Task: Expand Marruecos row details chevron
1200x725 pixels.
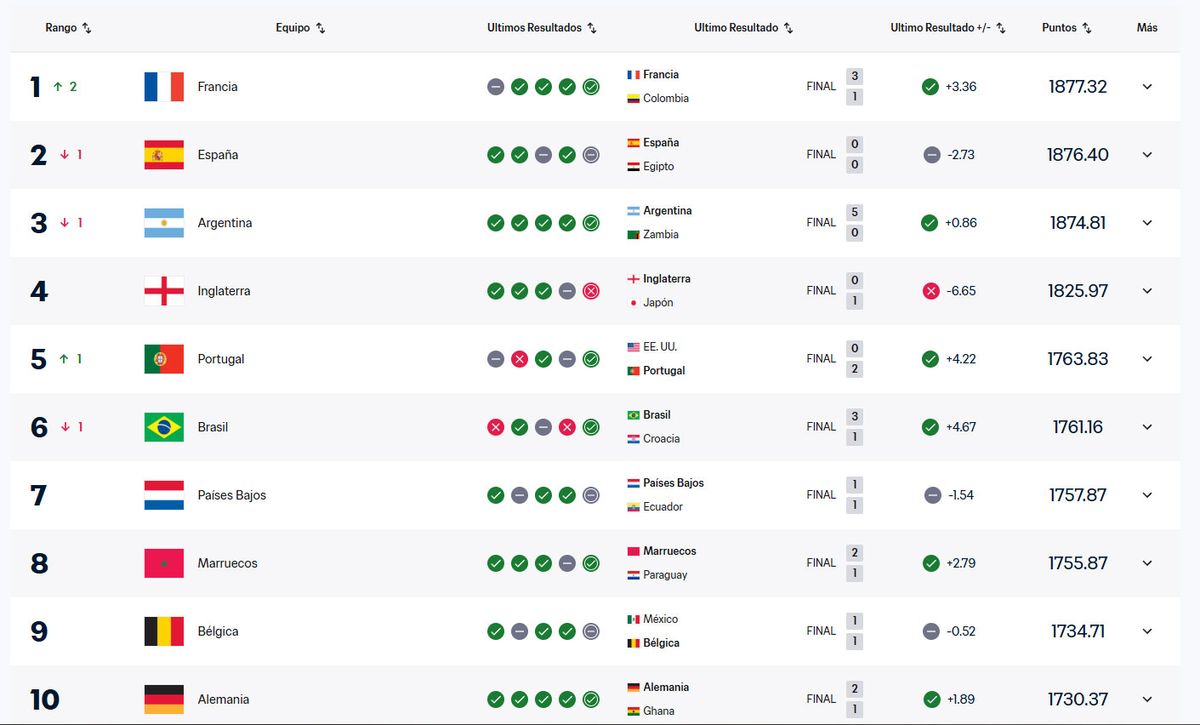Action: 1147,563
